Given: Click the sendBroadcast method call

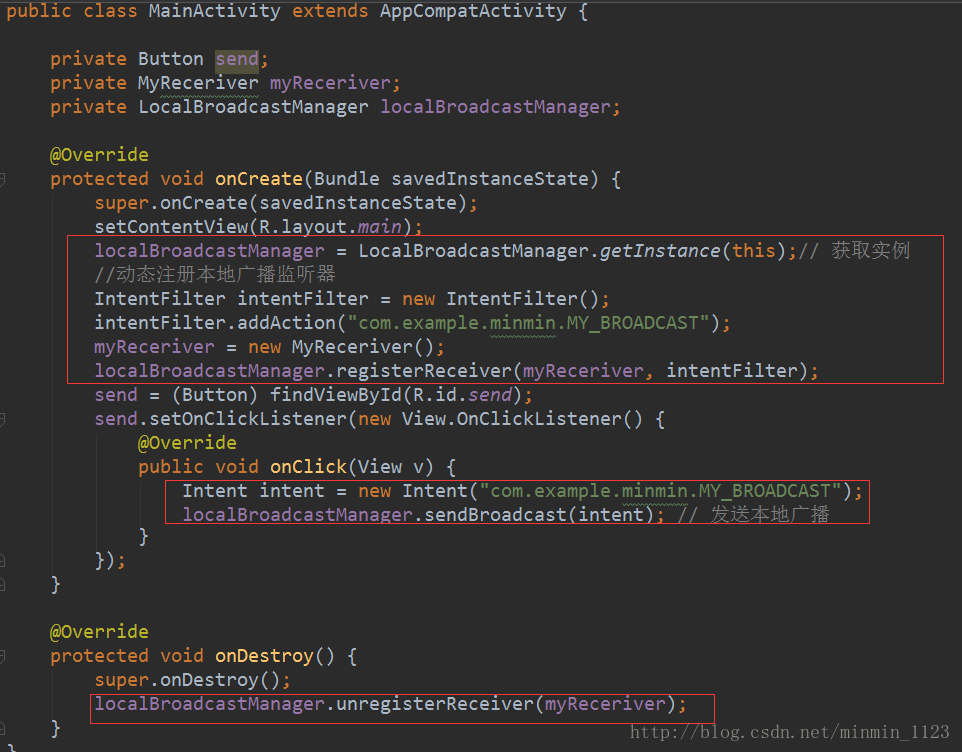Looking at the screenshot, I should (495, 515).
